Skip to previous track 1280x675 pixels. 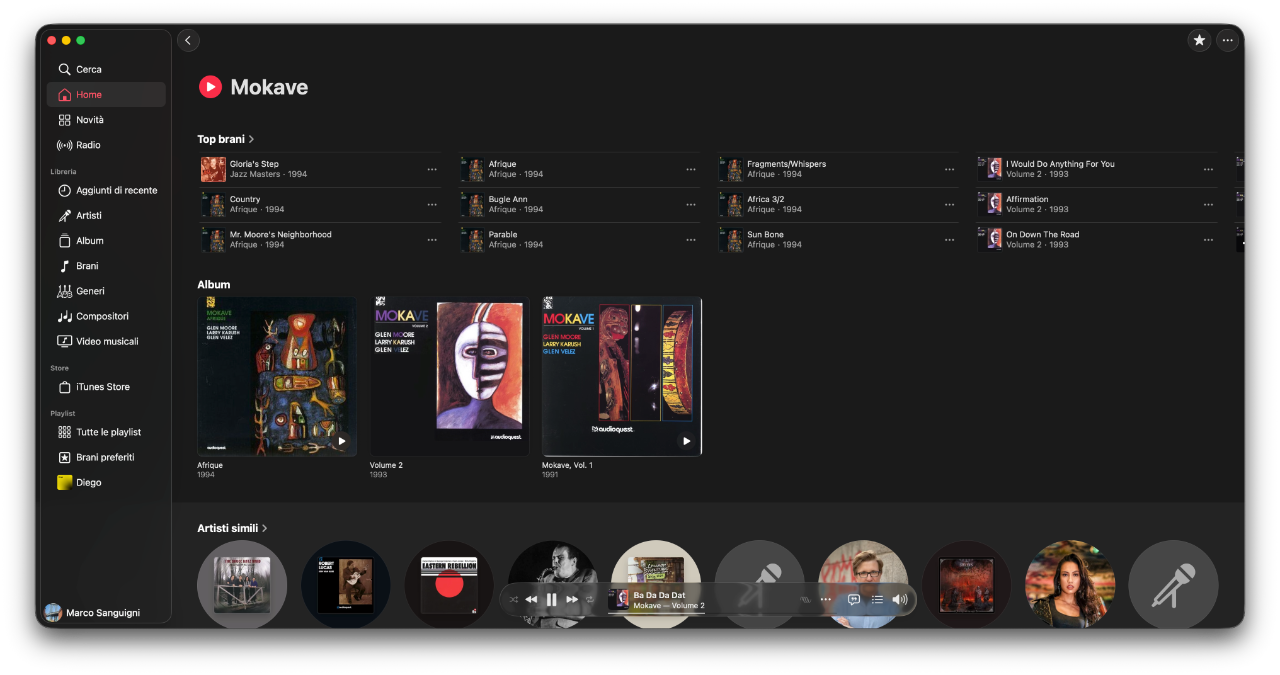tap(531, 599)
